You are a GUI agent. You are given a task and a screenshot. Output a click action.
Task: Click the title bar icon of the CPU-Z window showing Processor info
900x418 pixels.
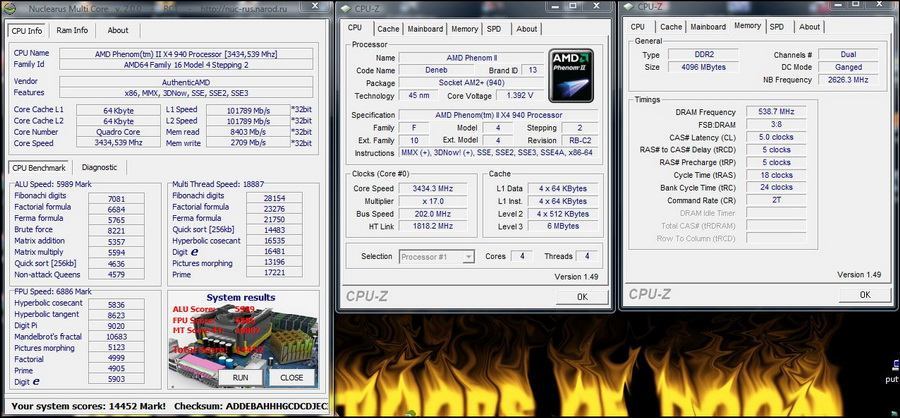(346, 8)
